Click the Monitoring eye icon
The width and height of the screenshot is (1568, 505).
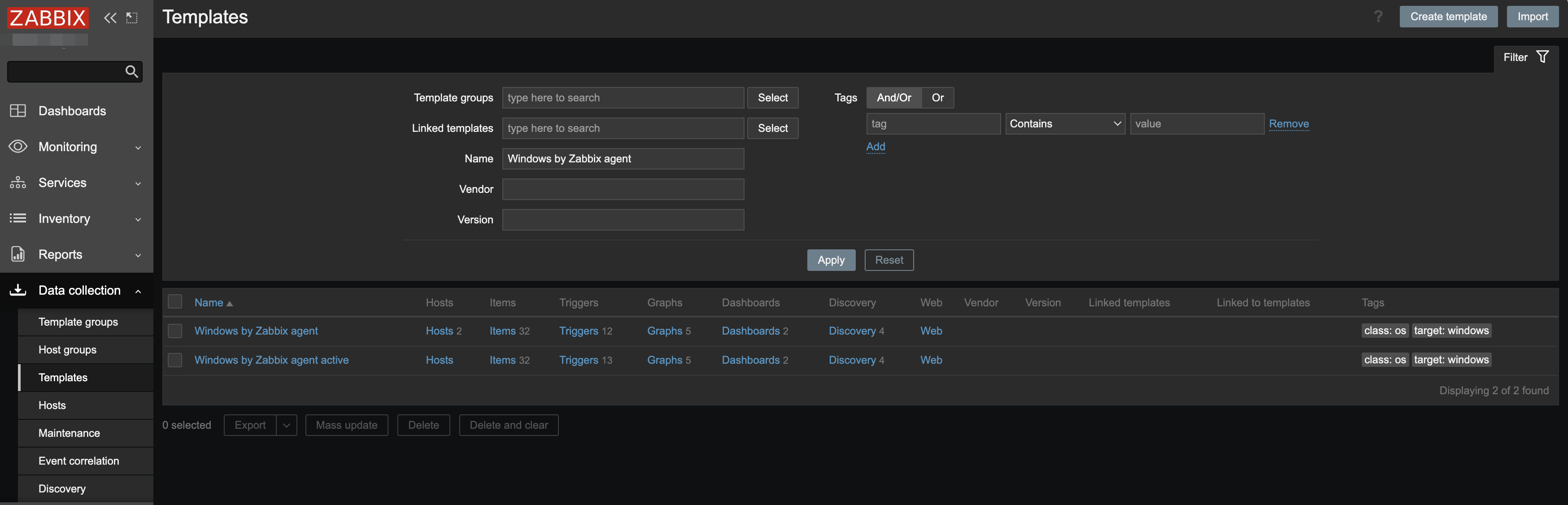tap(17, 147)
